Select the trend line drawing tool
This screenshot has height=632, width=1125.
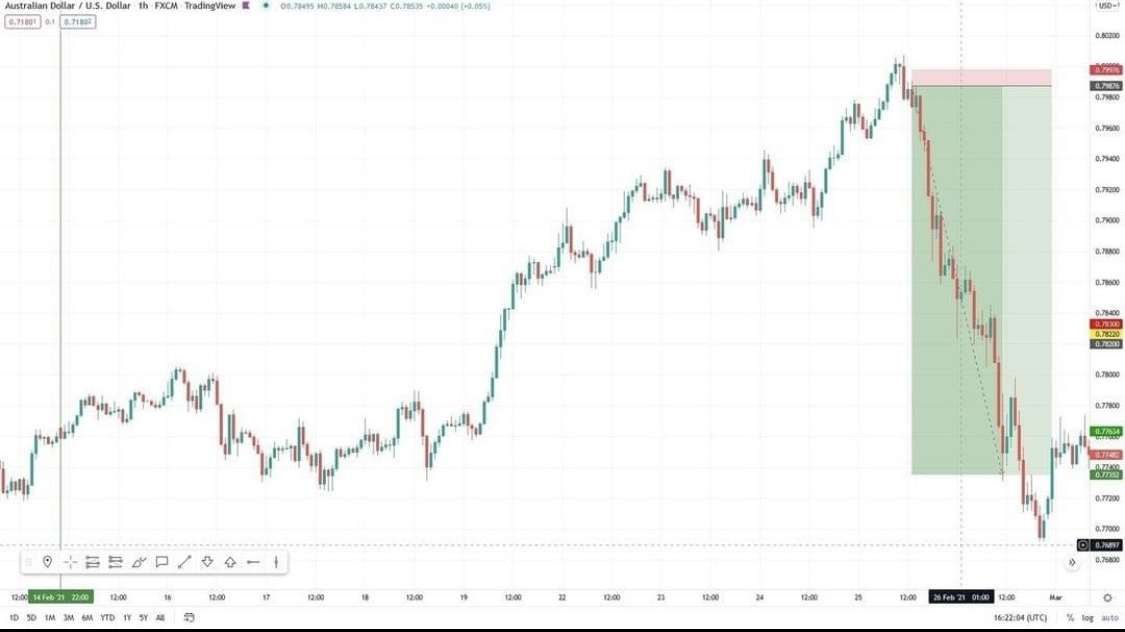pyautogui.click(x=184, y=562)
